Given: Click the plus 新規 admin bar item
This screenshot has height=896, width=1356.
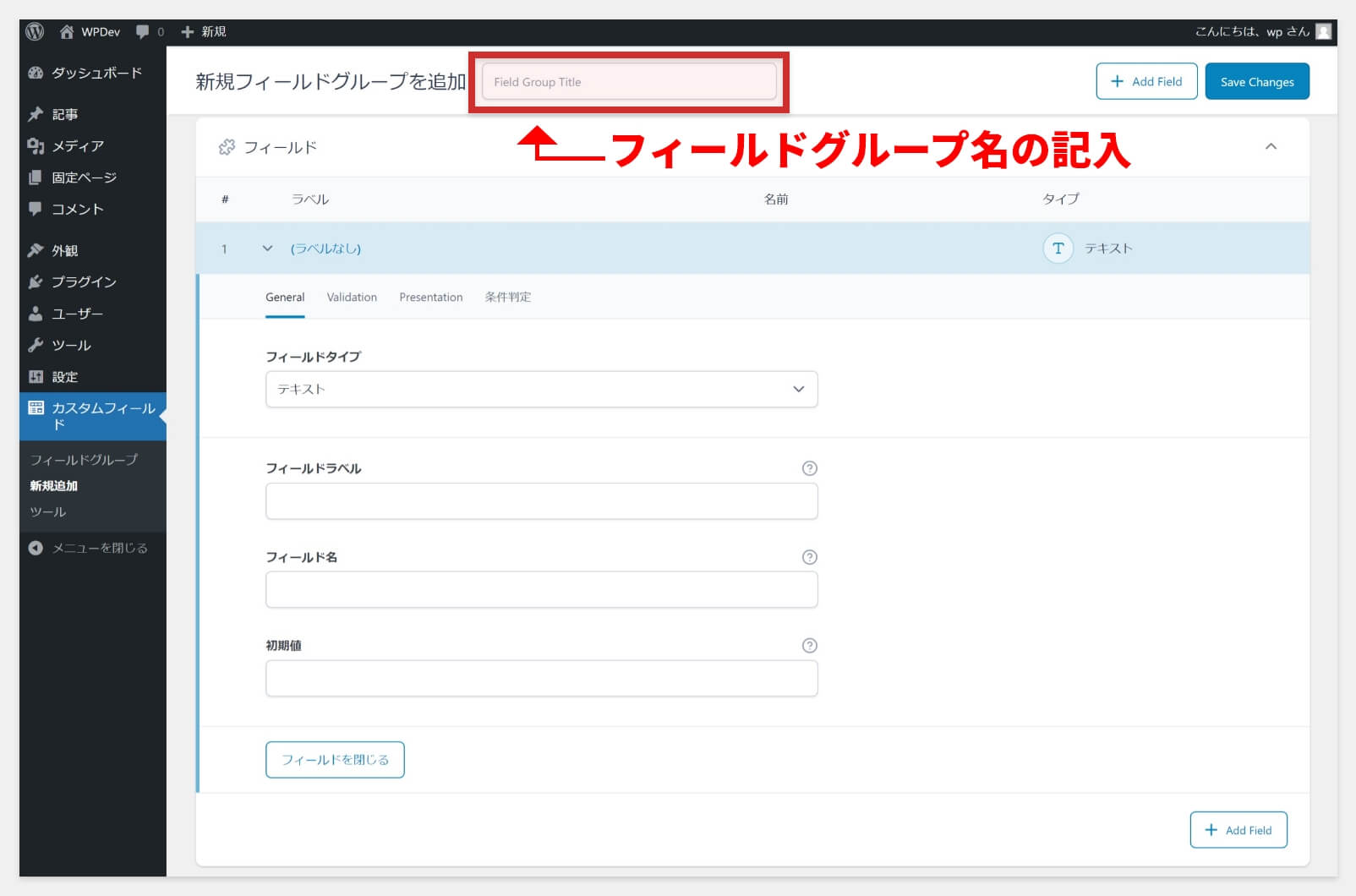Looking at the screenshot, I should tap(204, 31).
